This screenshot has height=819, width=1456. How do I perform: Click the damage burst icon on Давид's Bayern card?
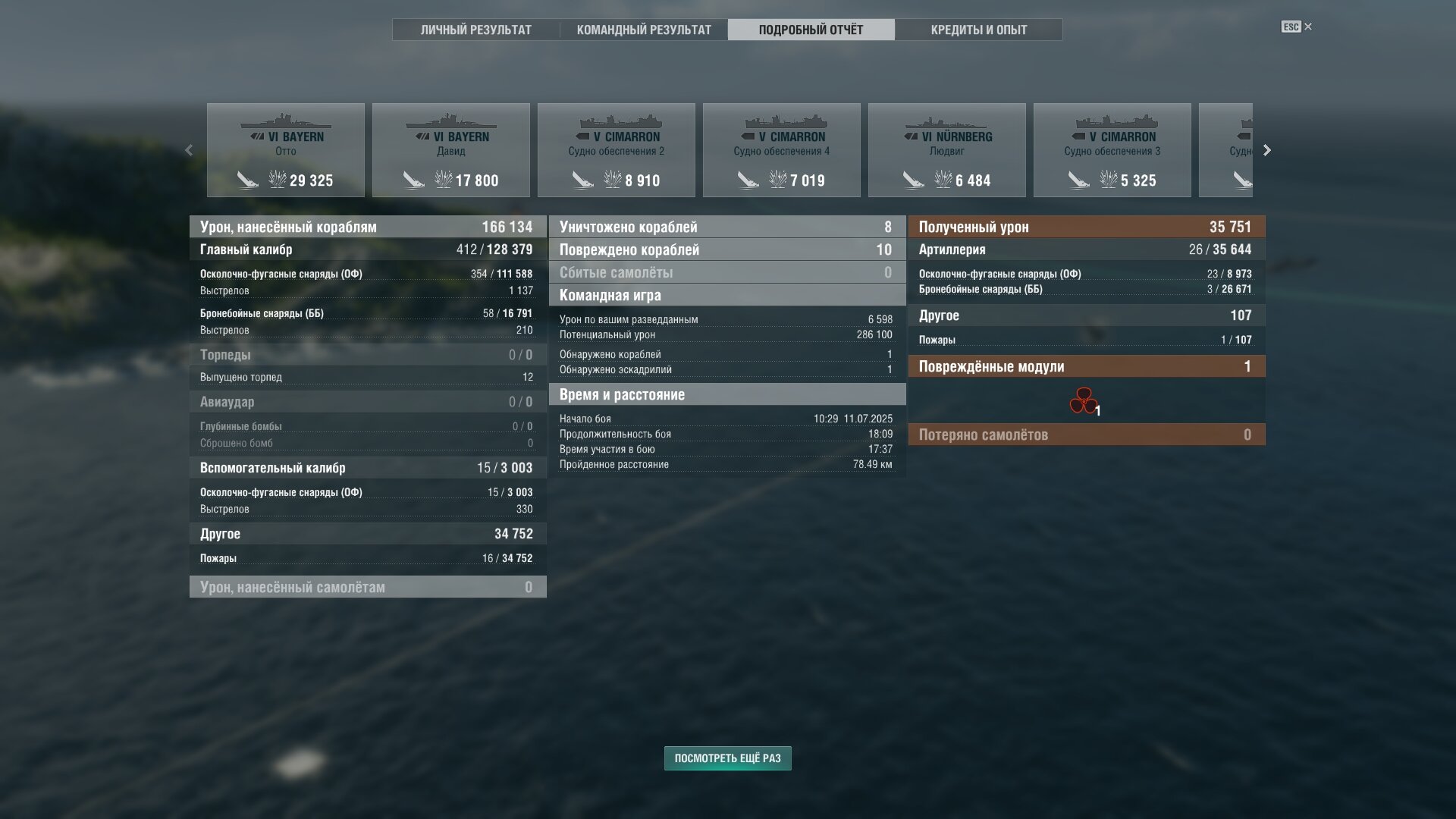click(443, 179)
